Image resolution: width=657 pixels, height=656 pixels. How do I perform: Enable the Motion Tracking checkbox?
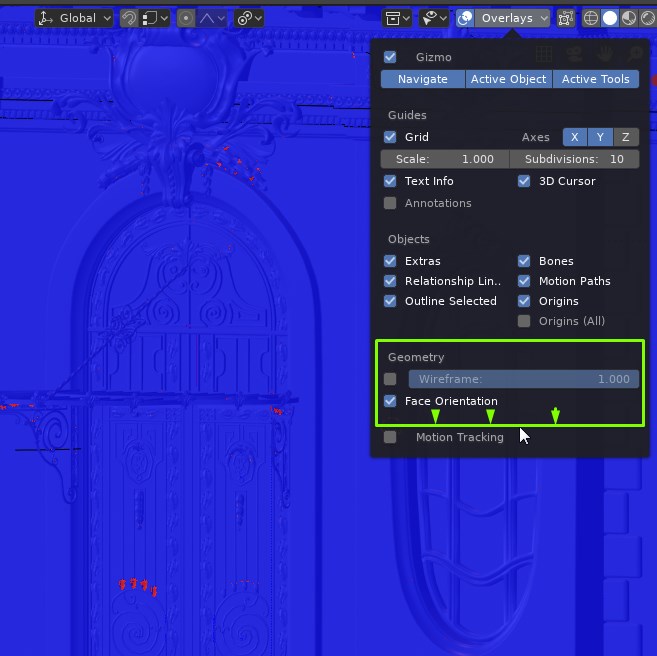click(x=390, y=437)
